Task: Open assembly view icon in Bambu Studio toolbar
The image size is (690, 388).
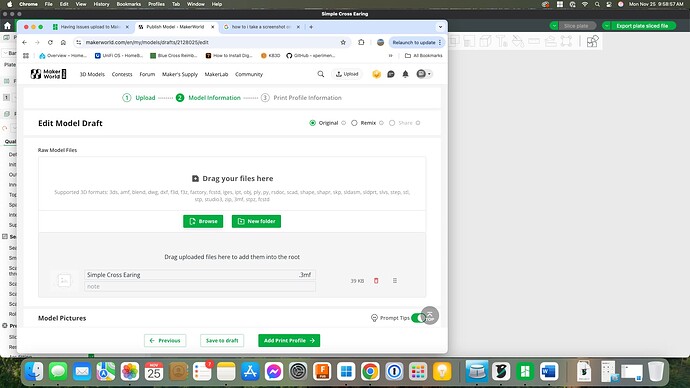Action: pos(593,41)
